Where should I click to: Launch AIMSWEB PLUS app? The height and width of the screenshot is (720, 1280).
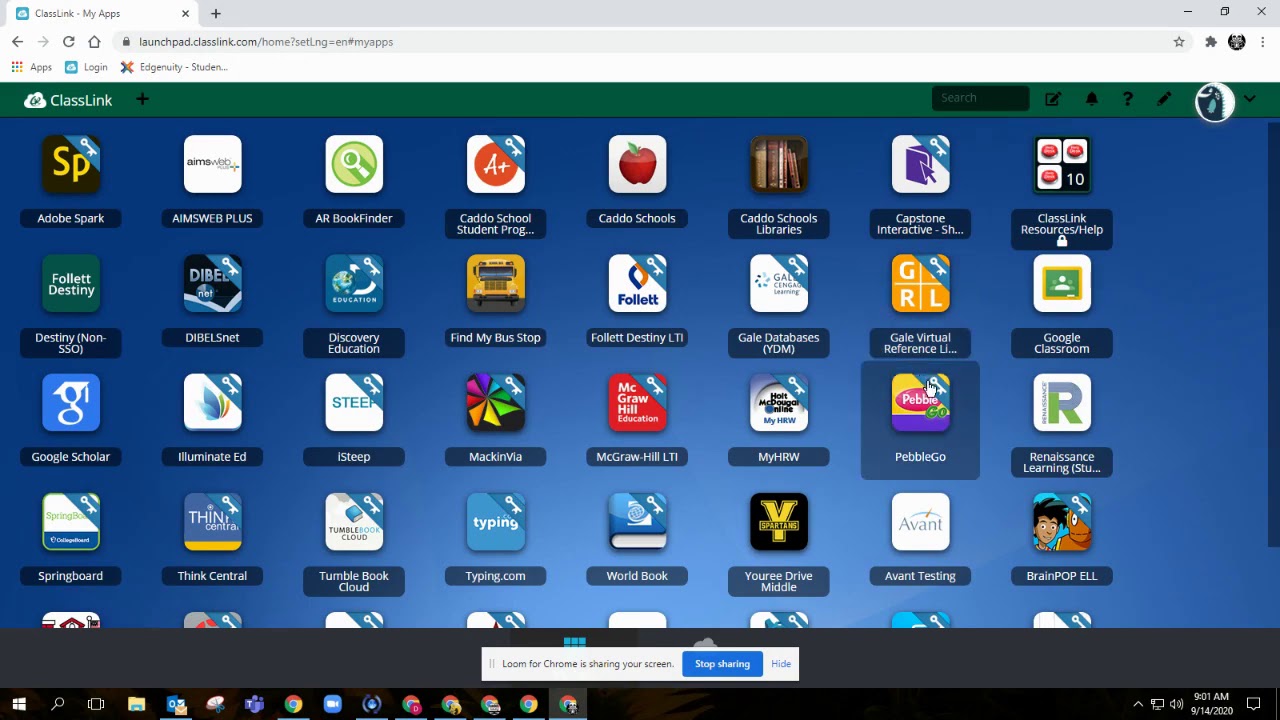point(212,164)
